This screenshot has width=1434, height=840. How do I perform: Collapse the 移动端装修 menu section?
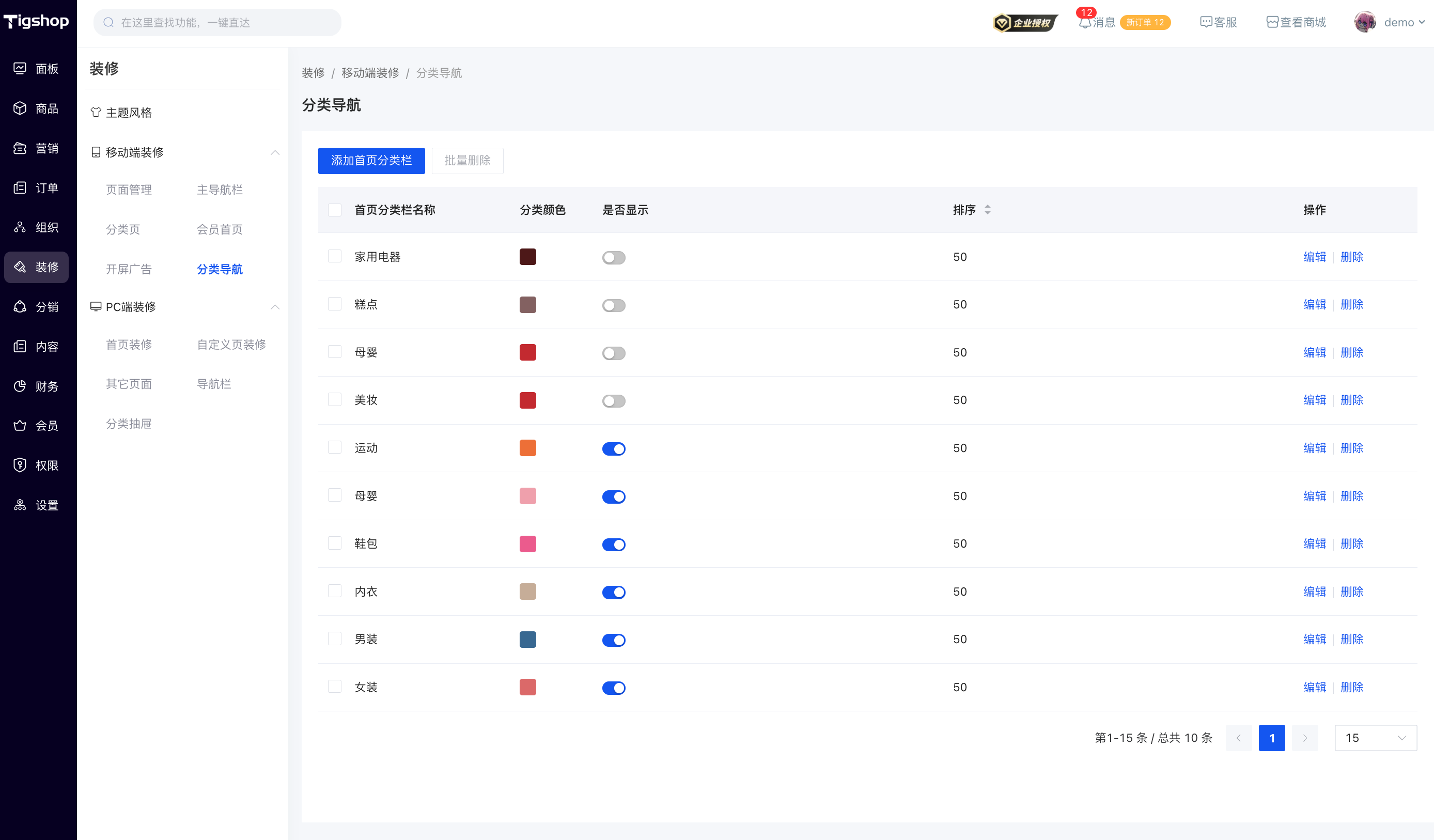(x=275, y=152)
